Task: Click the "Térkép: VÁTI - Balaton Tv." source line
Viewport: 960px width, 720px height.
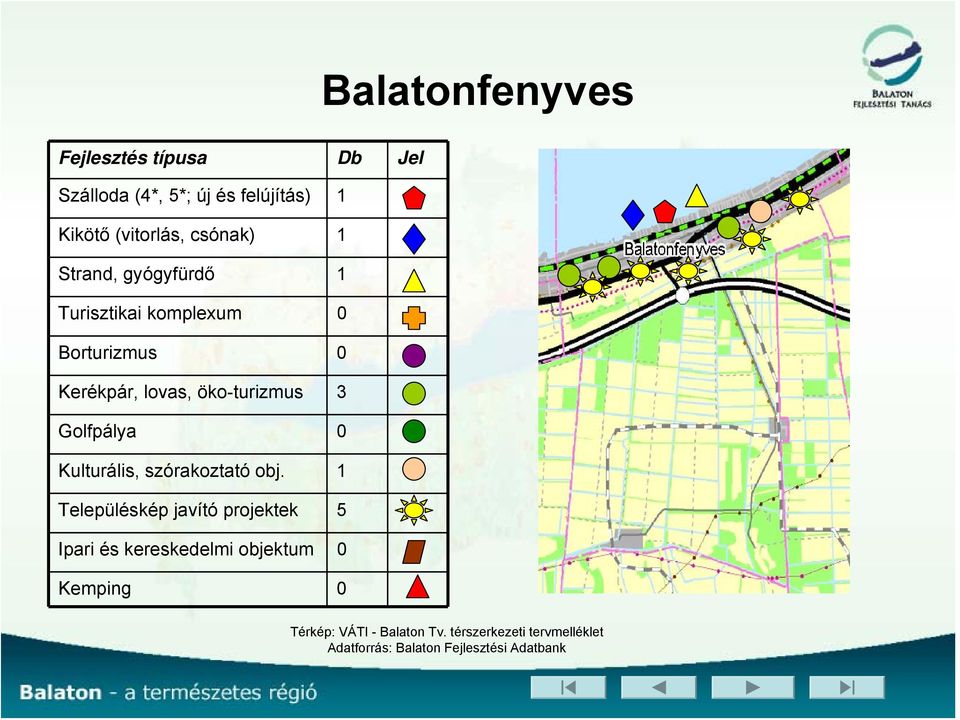Action: pos(447,632)
